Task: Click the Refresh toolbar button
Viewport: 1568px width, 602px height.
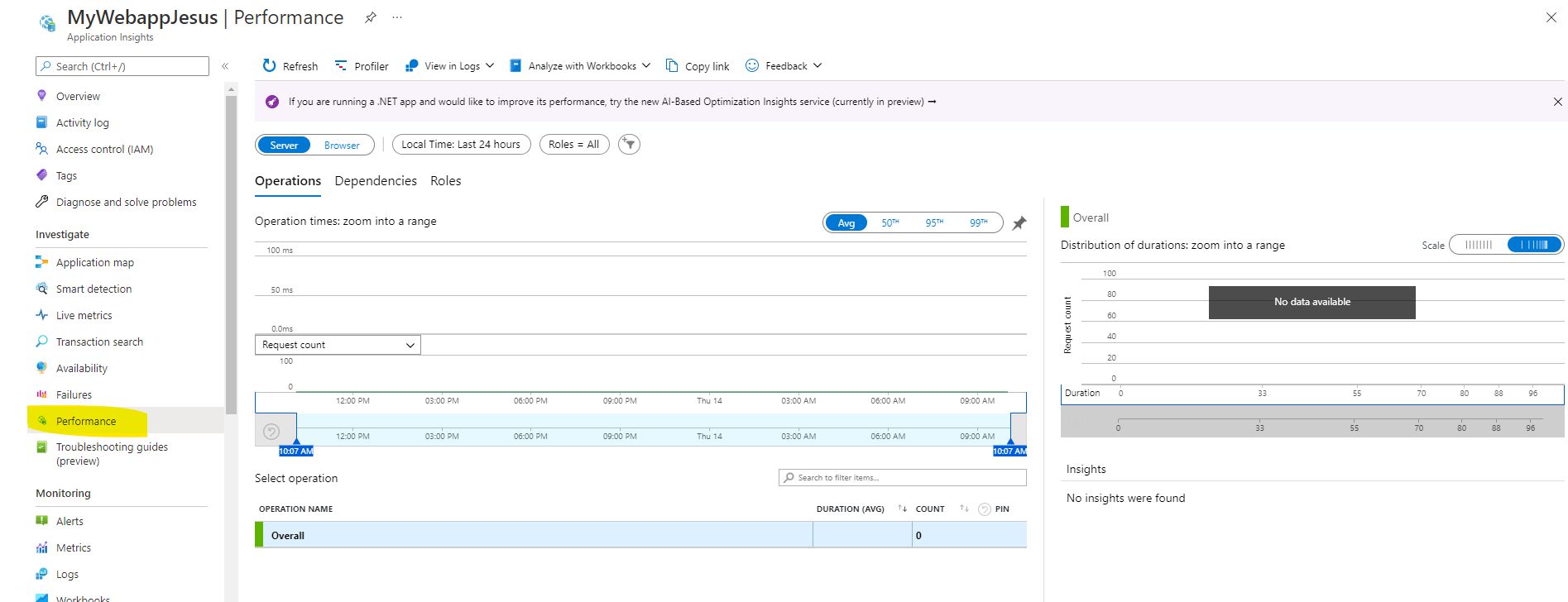Action: (x=290, y=66)
